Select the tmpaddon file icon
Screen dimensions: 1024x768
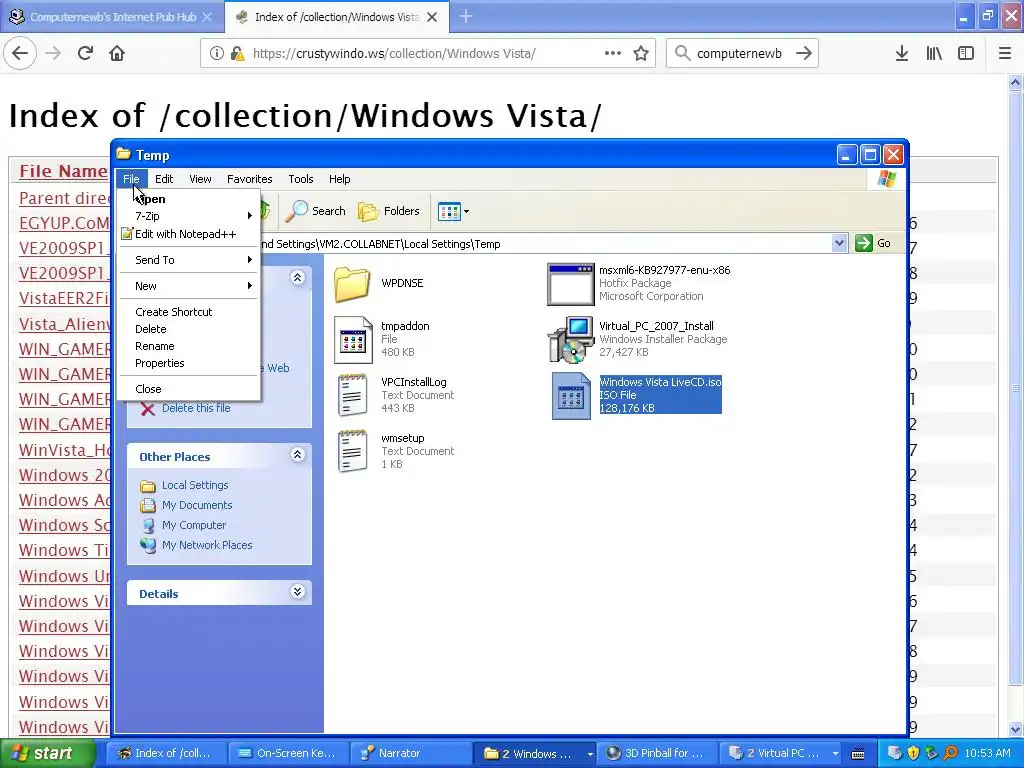coord(353,340)
